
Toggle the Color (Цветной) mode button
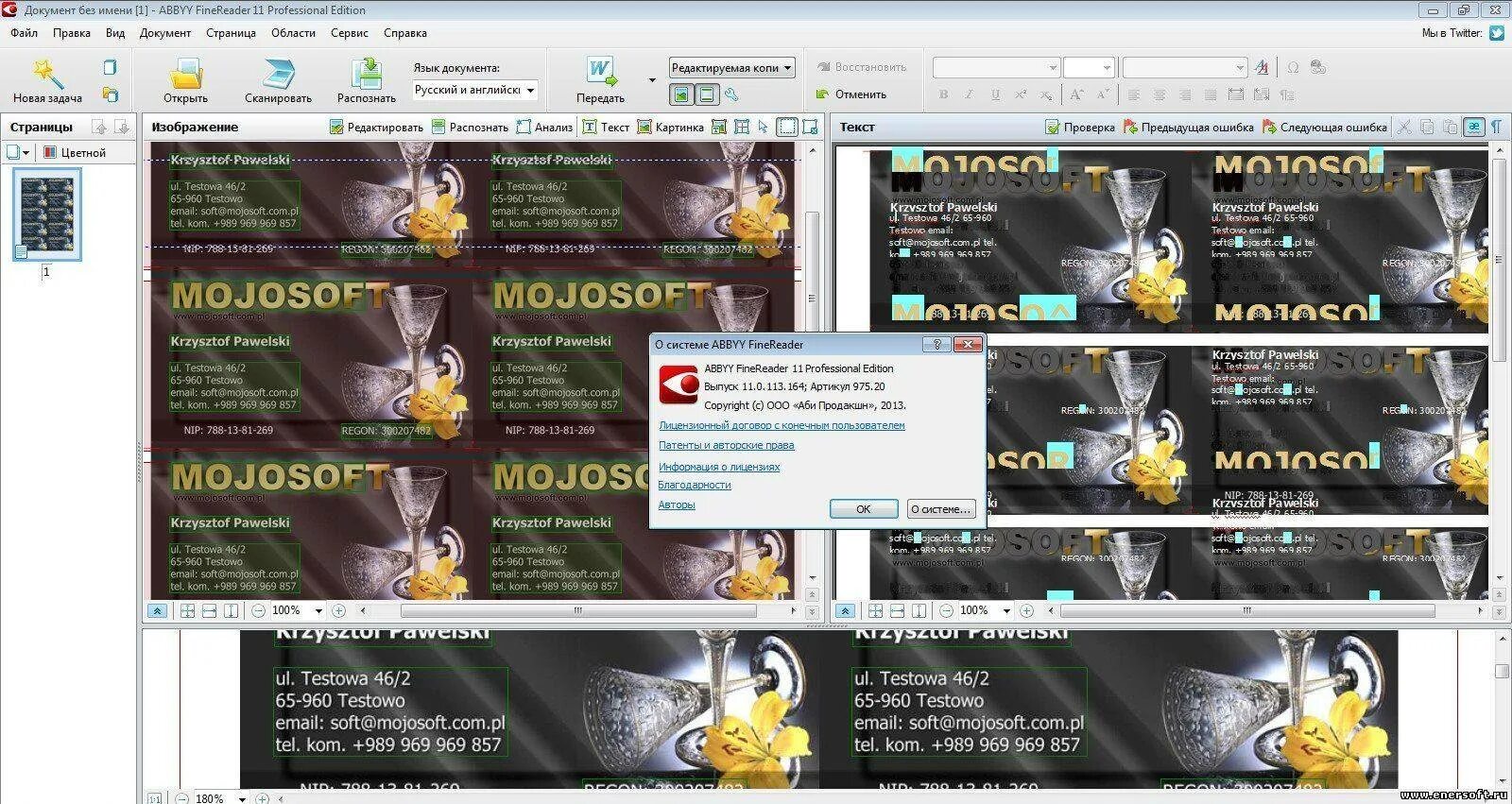pyautogui.click(x=75, y=152)
